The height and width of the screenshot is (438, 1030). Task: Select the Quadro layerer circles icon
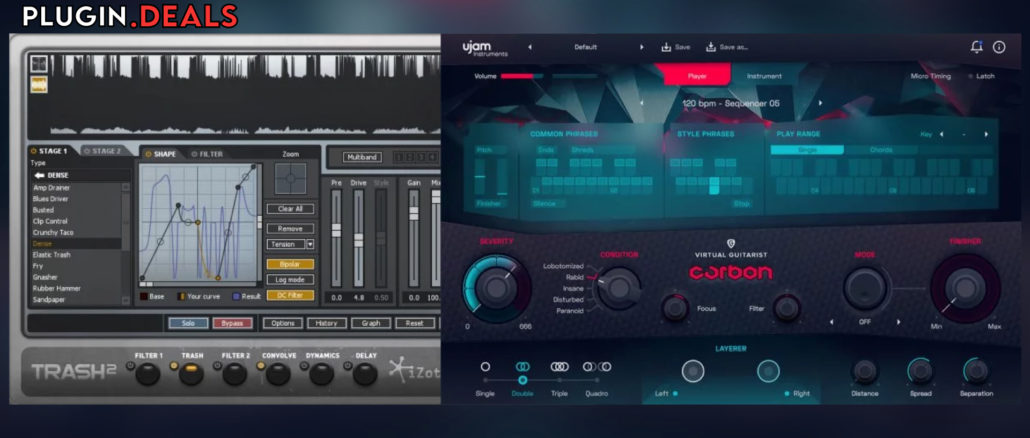click(596, 366)
